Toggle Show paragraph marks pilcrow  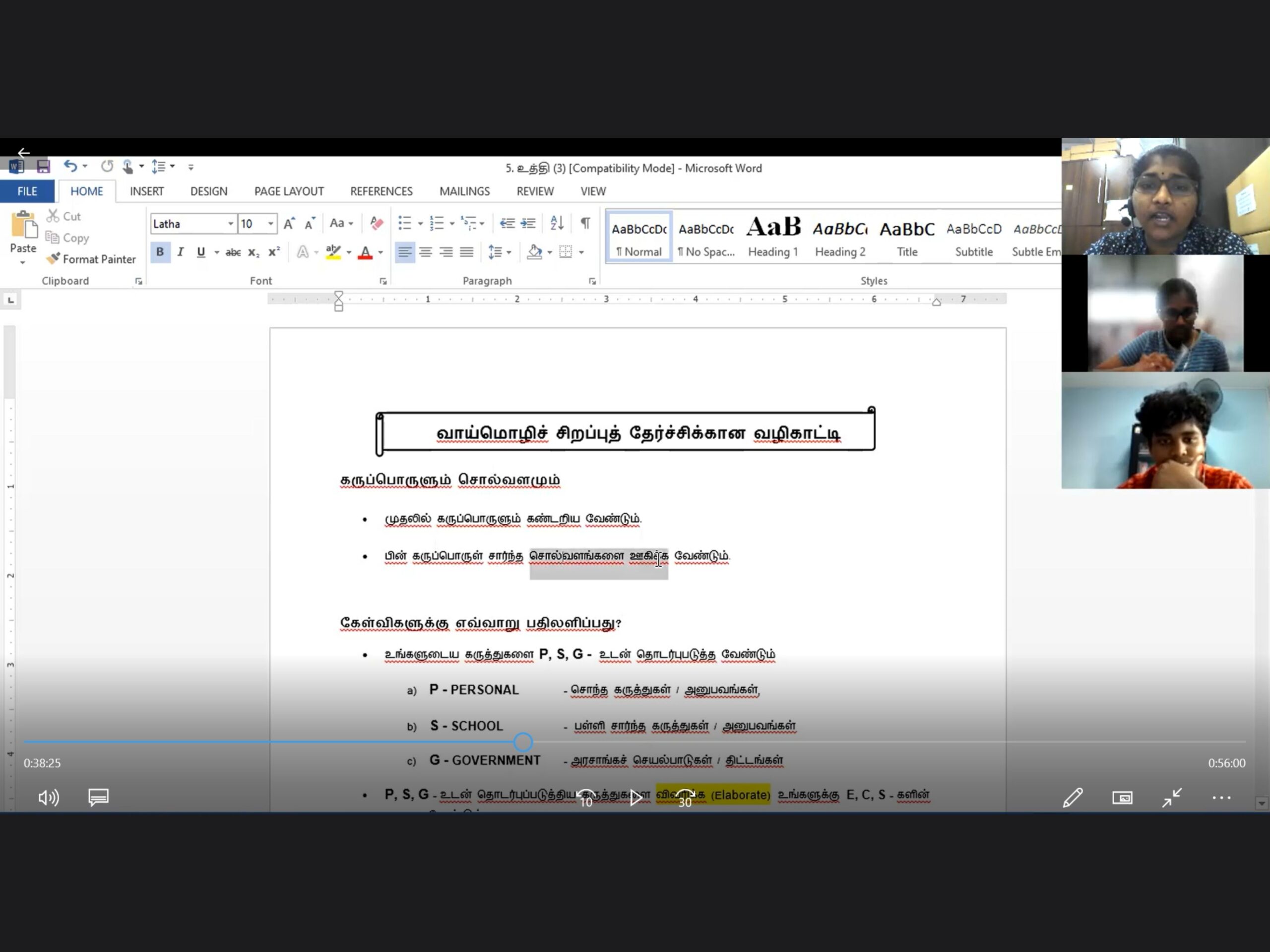(585, 223)
